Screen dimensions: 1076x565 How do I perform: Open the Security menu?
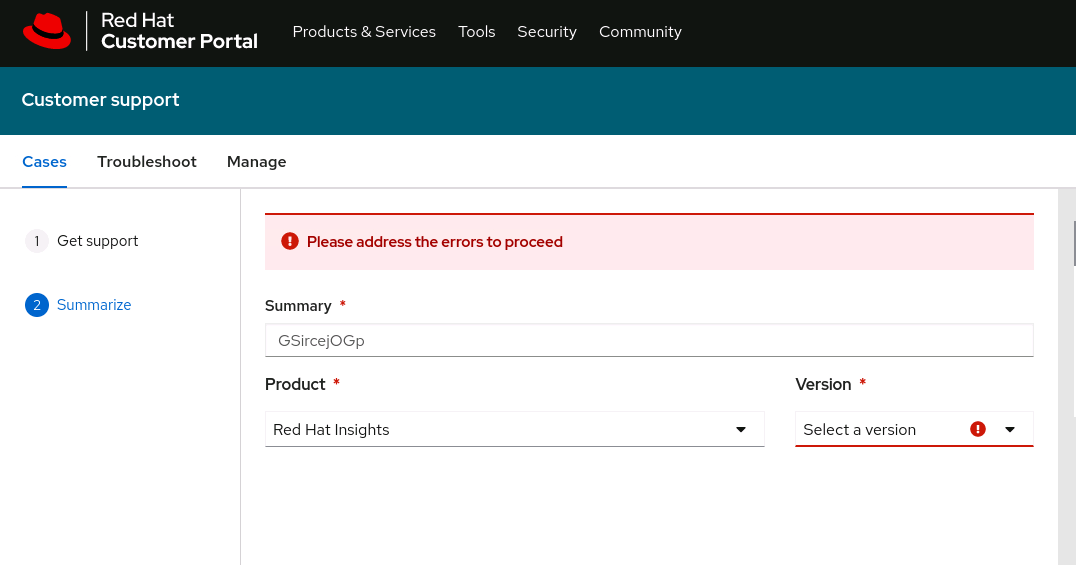(547, 32)
